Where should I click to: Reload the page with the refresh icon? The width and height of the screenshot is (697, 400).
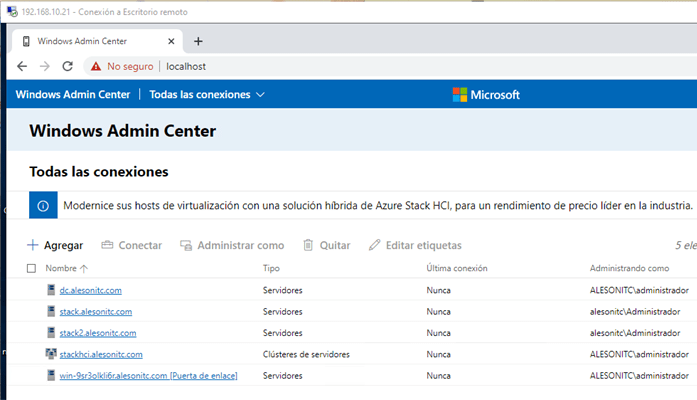(x=68, y=67)
